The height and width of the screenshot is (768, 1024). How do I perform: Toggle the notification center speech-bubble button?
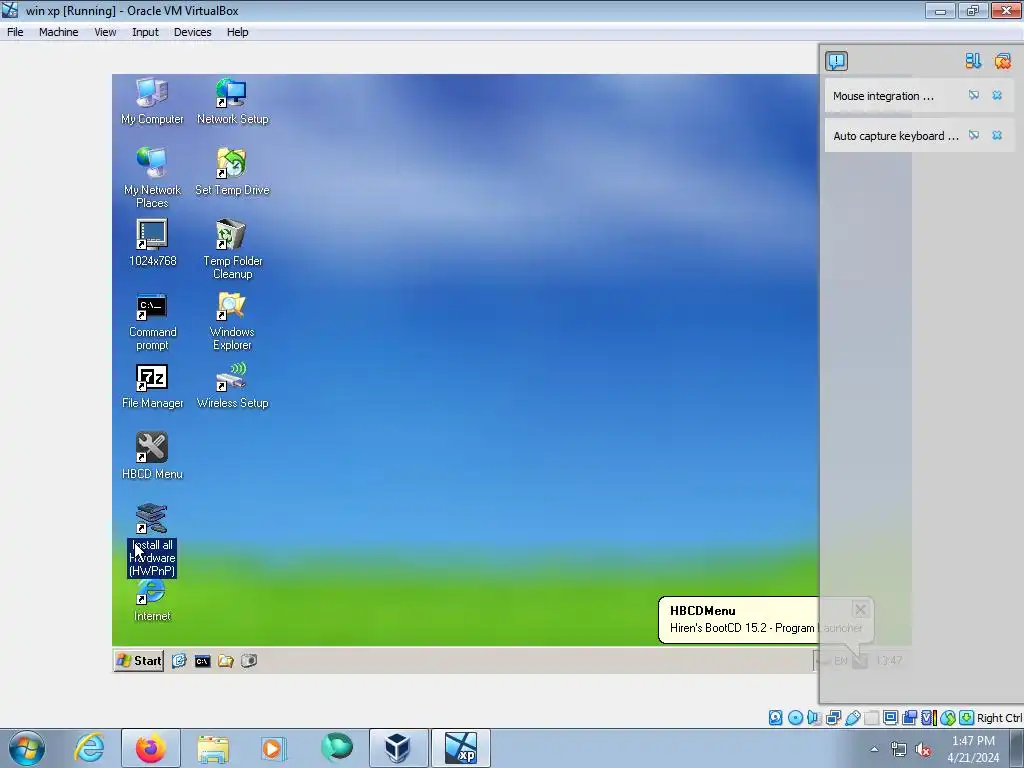click(x=837, y=61)
